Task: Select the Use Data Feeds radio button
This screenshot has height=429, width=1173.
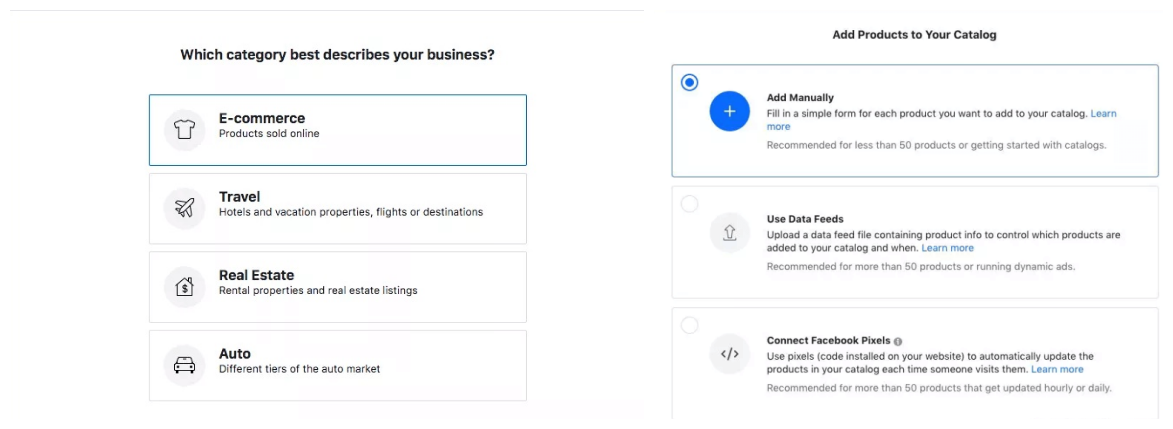Action: point(689,205)
